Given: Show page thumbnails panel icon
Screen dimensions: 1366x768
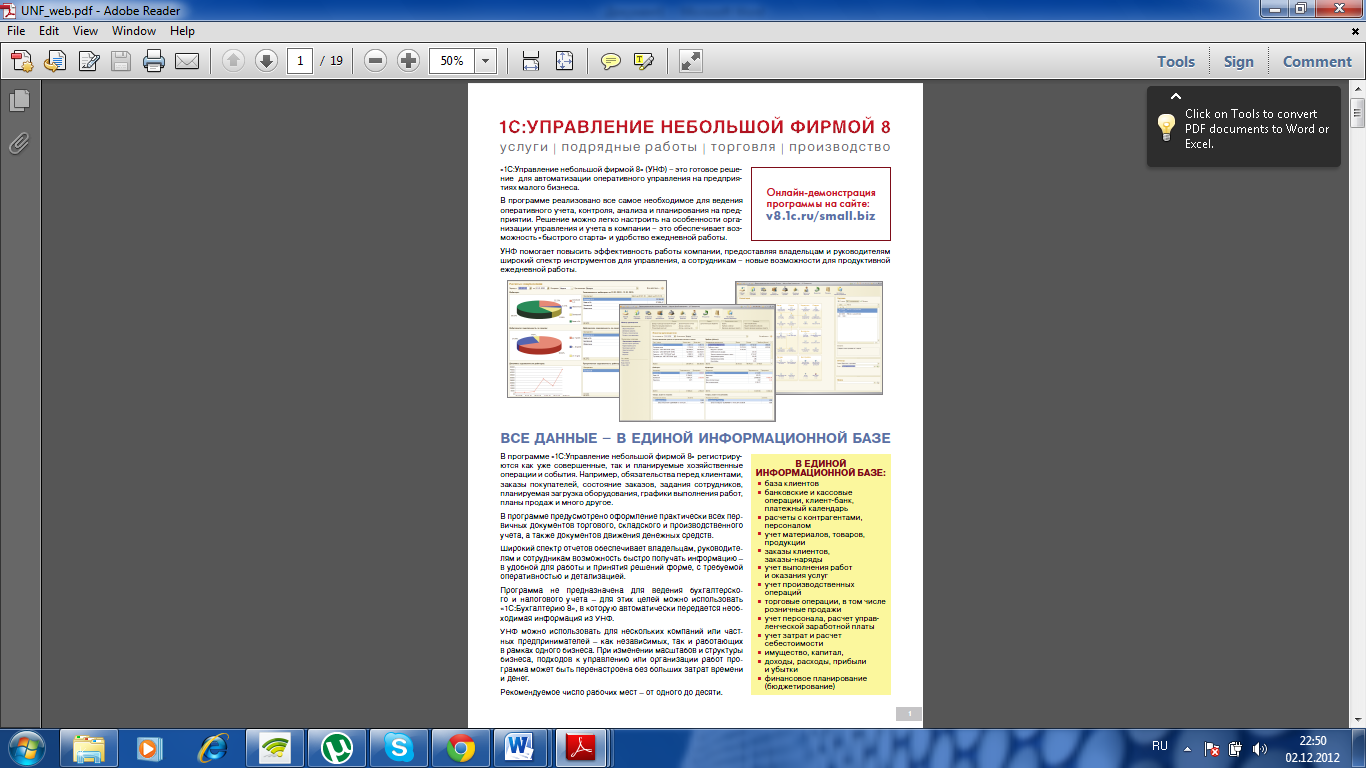Looking at the screenshot, I should click(19, 101).
